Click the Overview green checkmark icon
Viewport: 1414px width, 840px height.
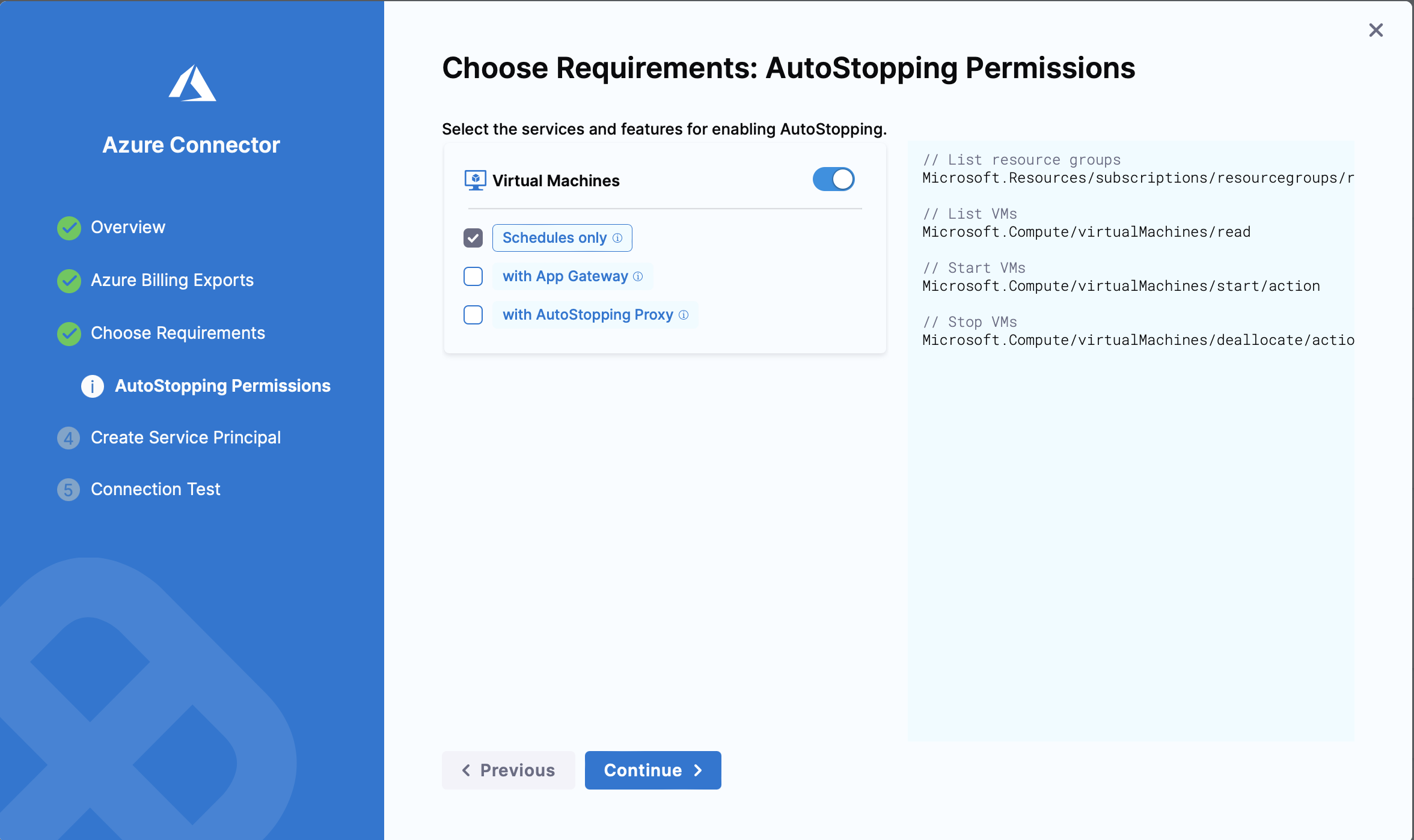(69, 228)
